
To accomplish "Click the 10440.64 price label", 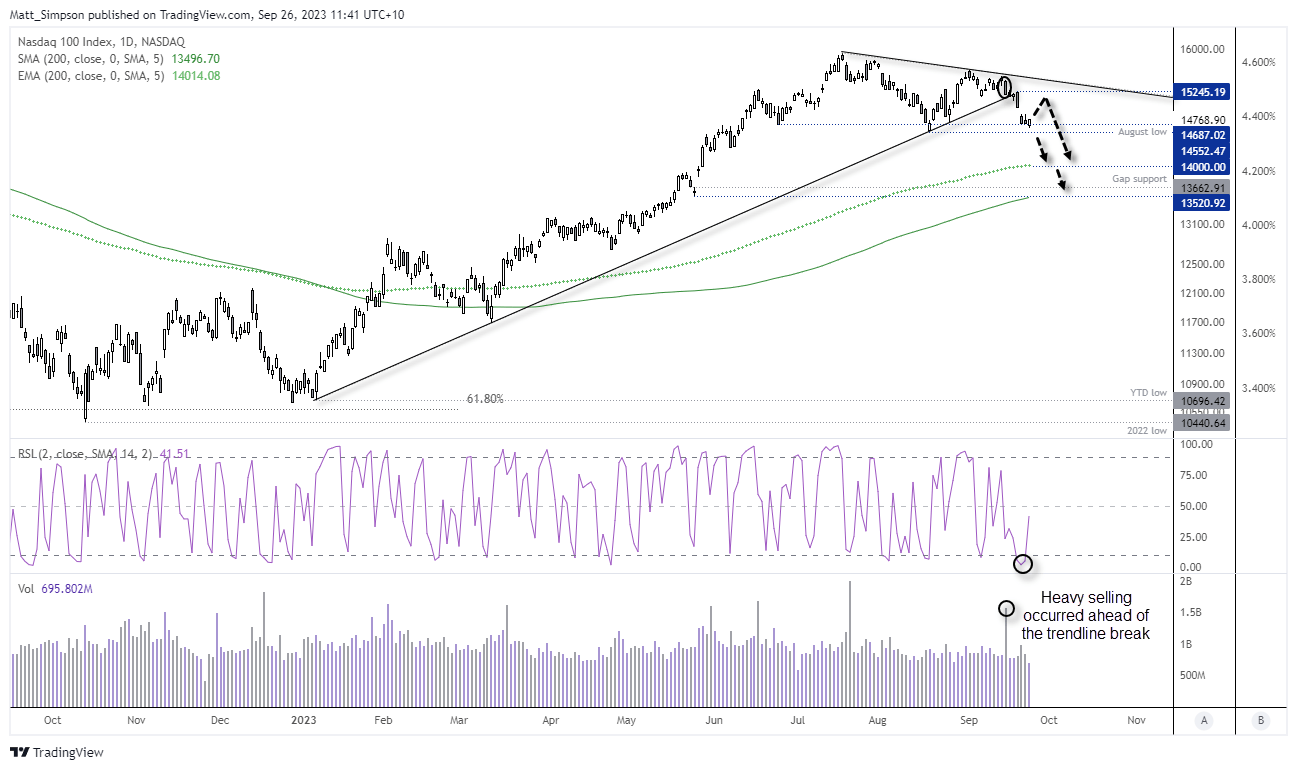I will [x=1203, y=423].
